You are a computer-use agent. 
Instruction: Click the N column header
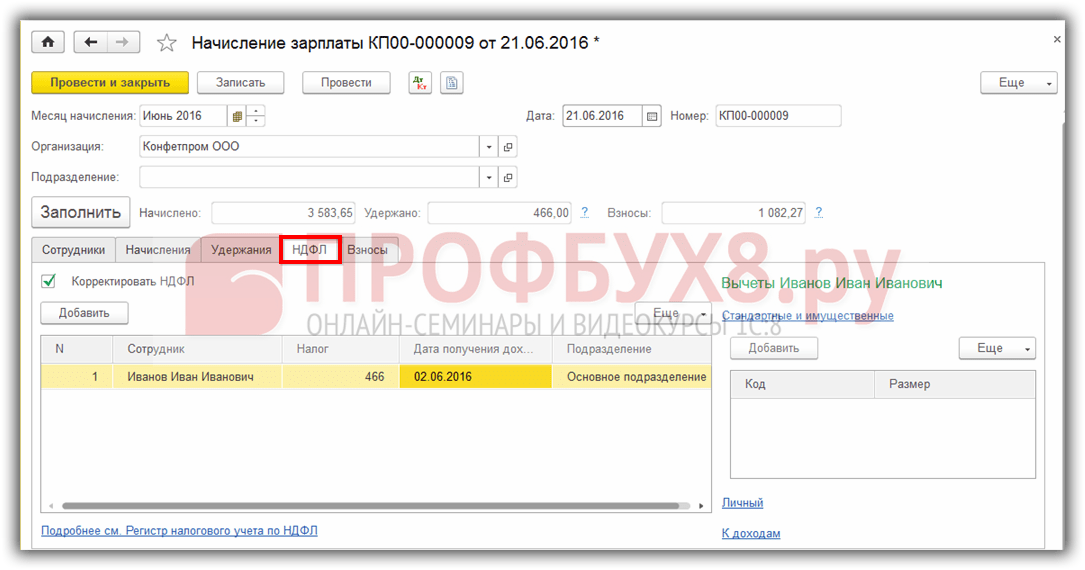tap(77, 349)
